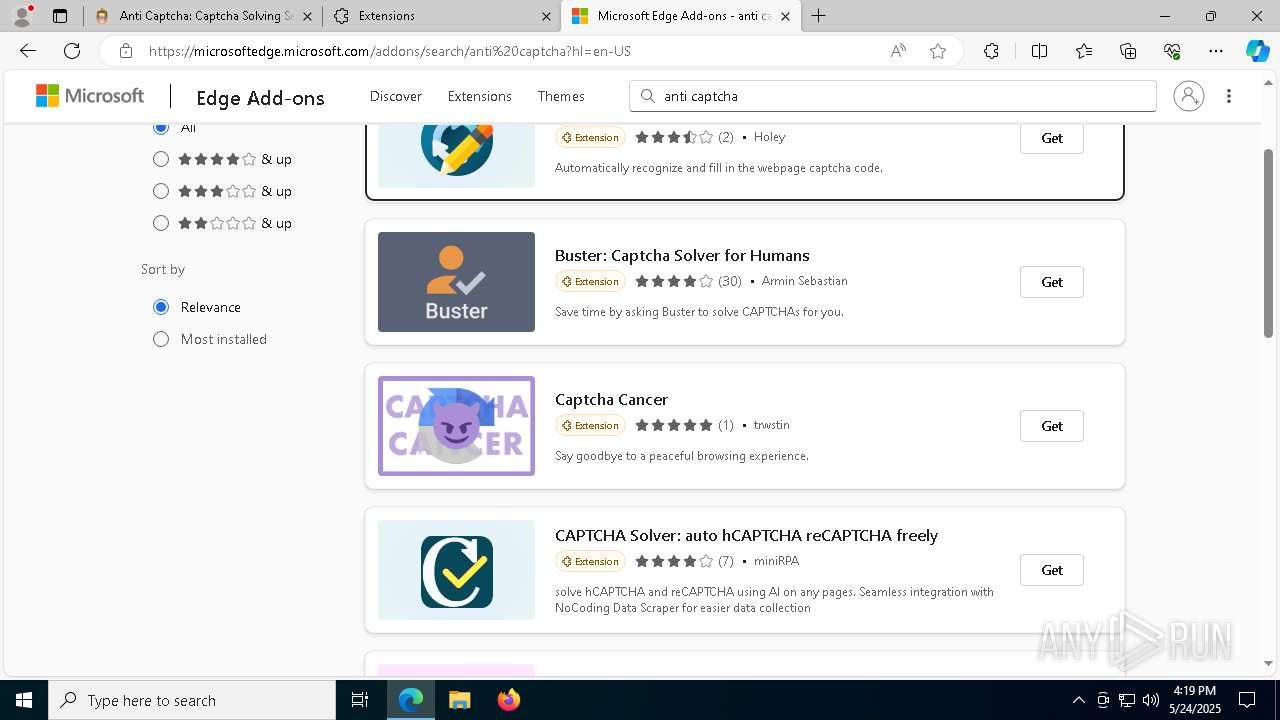Open tab actions menu icon

tap(60, 16)
